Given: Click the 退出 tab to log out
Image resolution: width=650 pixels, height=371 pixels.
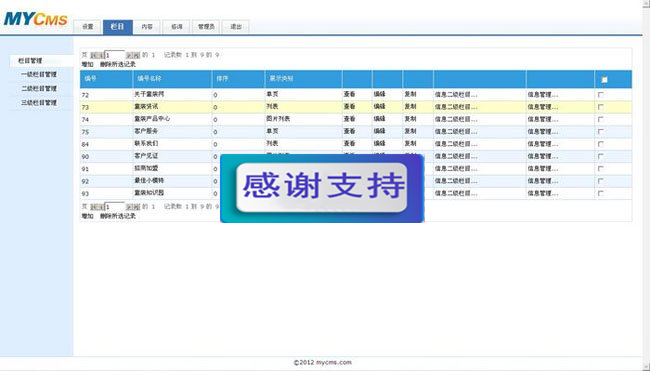Looking at the screenshot, I should [235, 27].
